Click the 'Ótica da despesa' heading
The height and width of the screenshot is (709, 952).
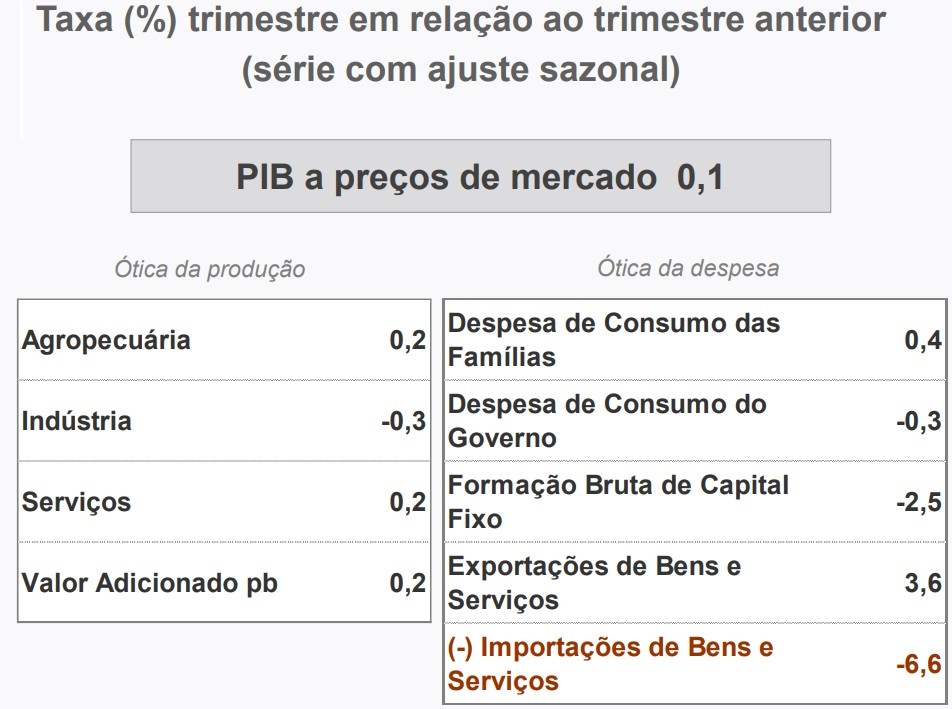pos(688,268)
